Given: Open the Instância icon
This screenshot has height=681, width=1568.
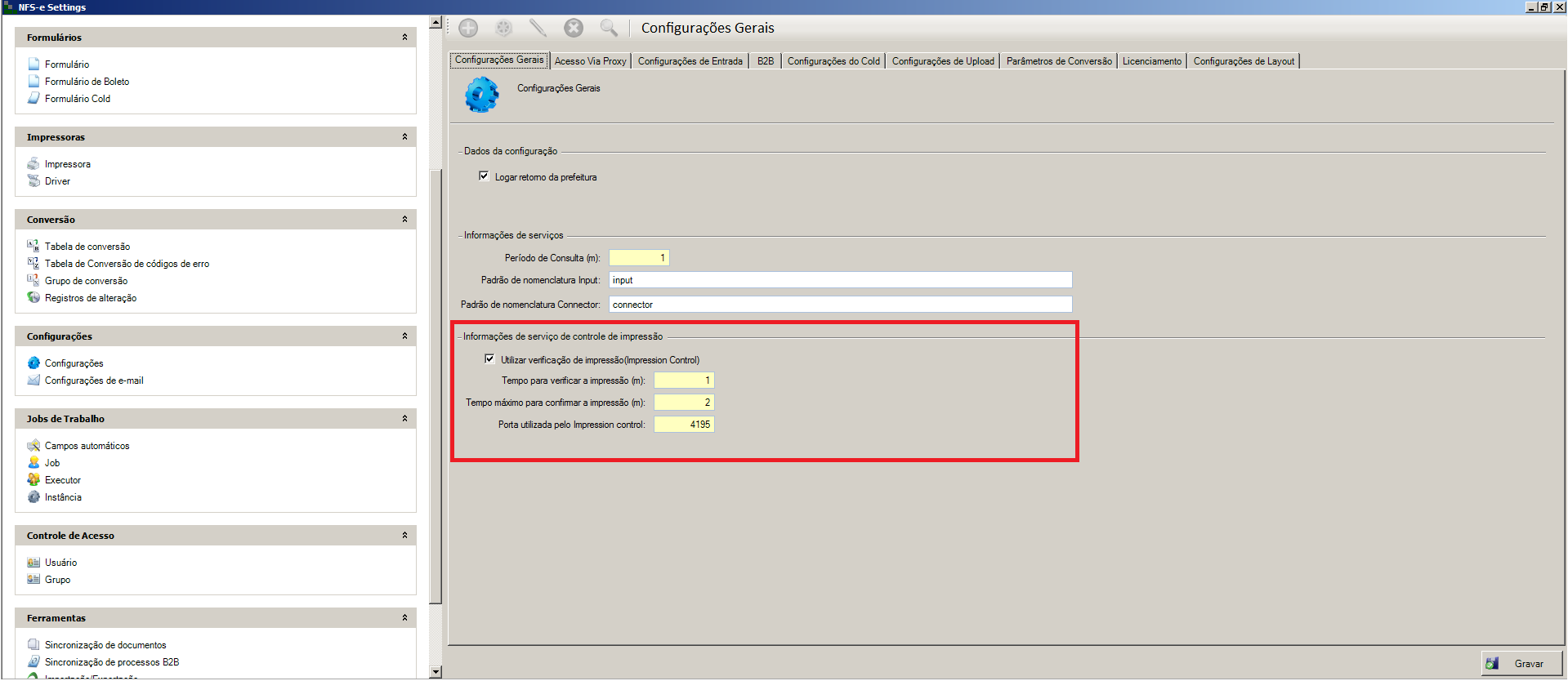Looking at the screenshot, I should pyautogui.click(x=34, y=496).
